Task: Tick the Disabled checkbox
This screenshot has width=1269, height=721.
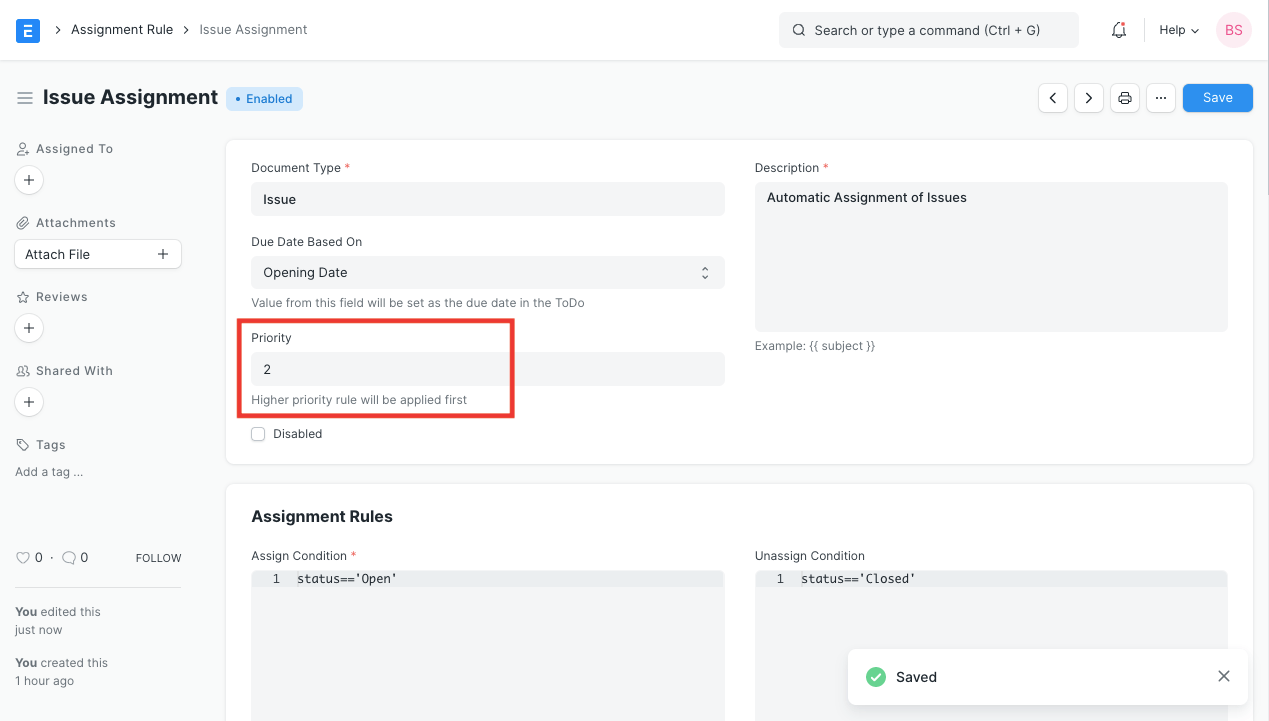Action: click(258, 434)
